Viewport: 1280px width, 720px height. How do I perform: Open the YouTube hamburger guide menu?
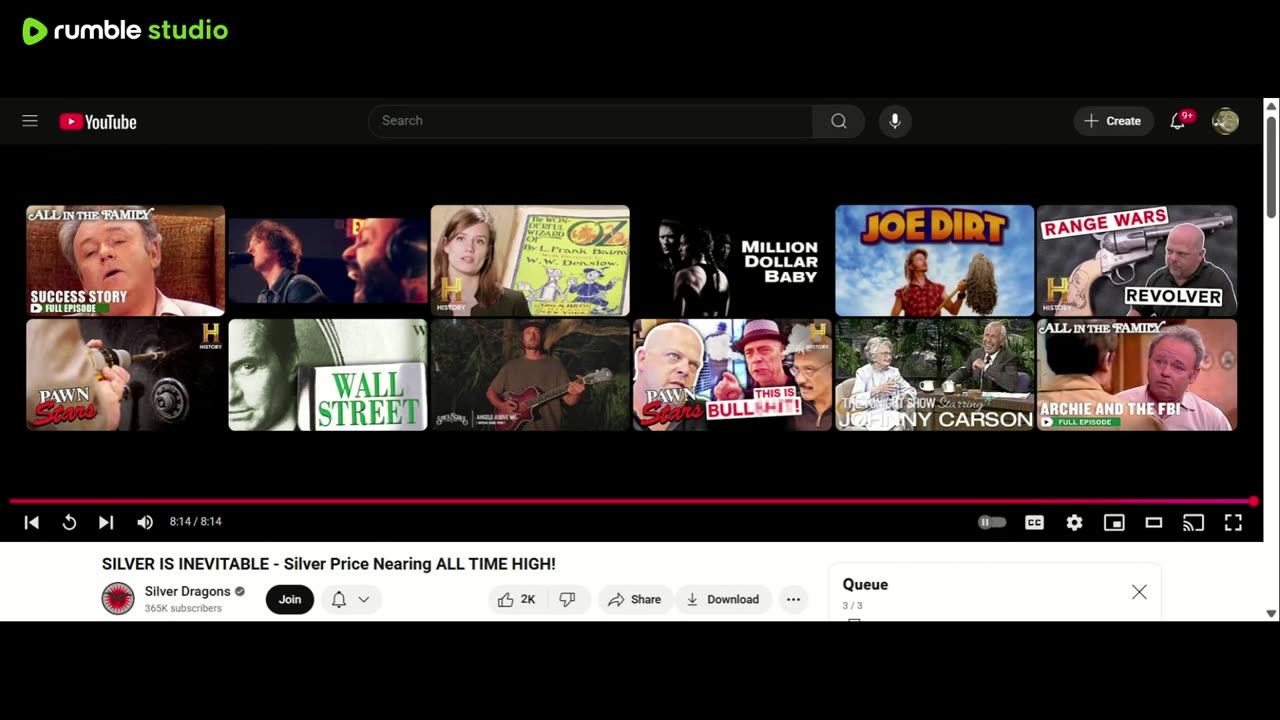pos(30,121)
